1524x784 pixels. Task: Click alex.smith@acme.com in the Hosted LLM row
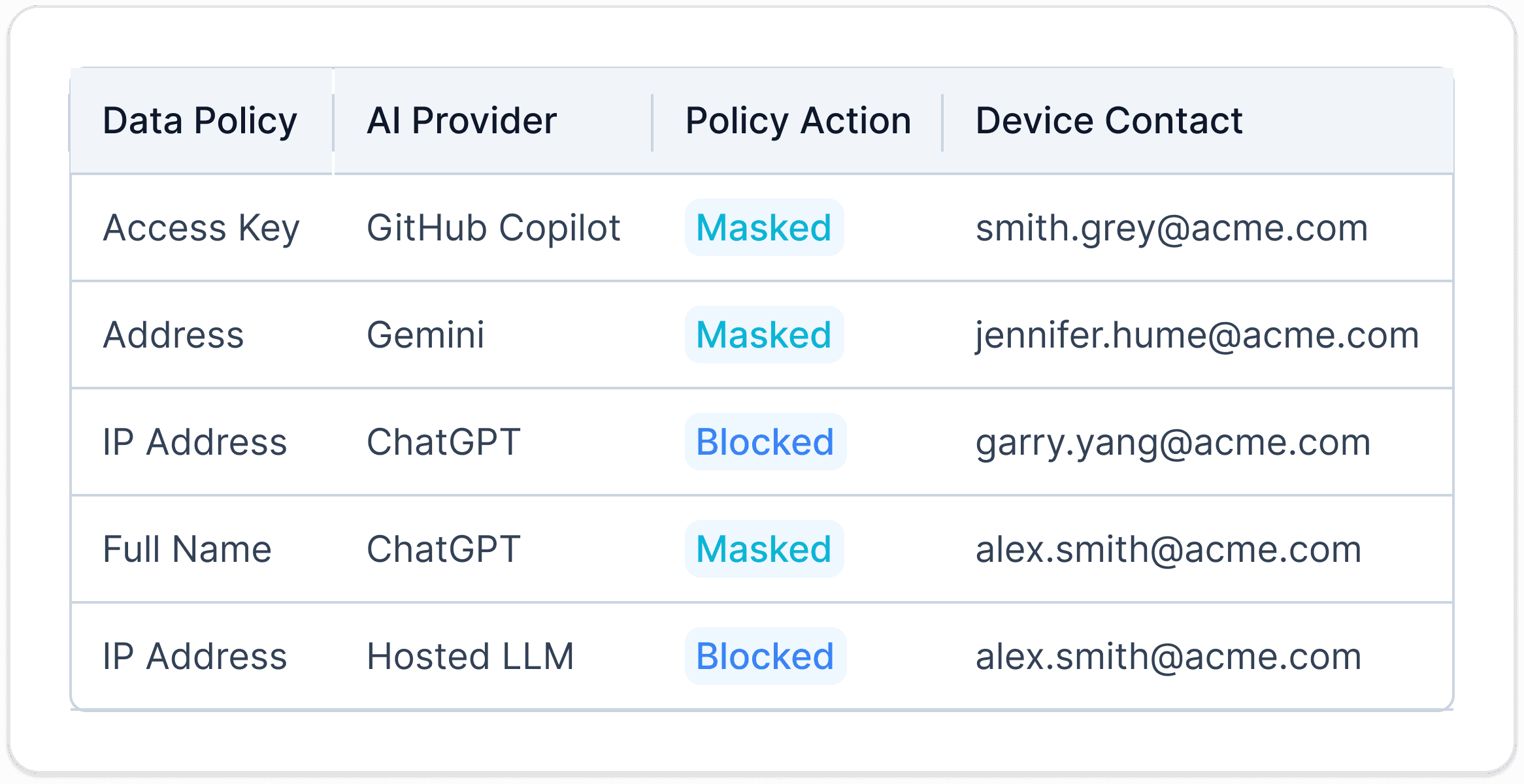[x=1168, y=657]
